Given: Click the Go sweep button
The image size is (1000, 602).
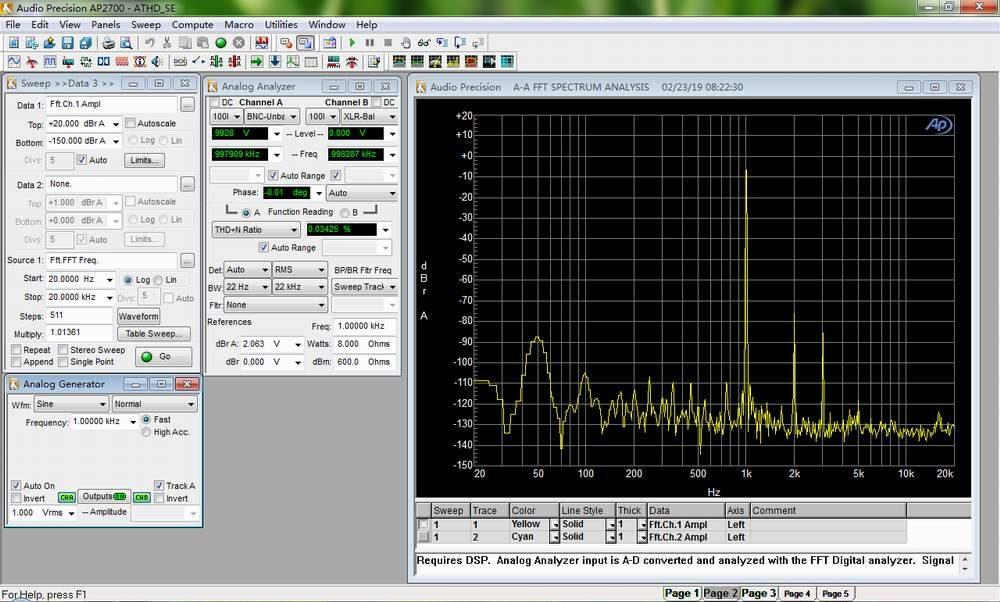Looking at the screenshot, I should tap(163, 356).
